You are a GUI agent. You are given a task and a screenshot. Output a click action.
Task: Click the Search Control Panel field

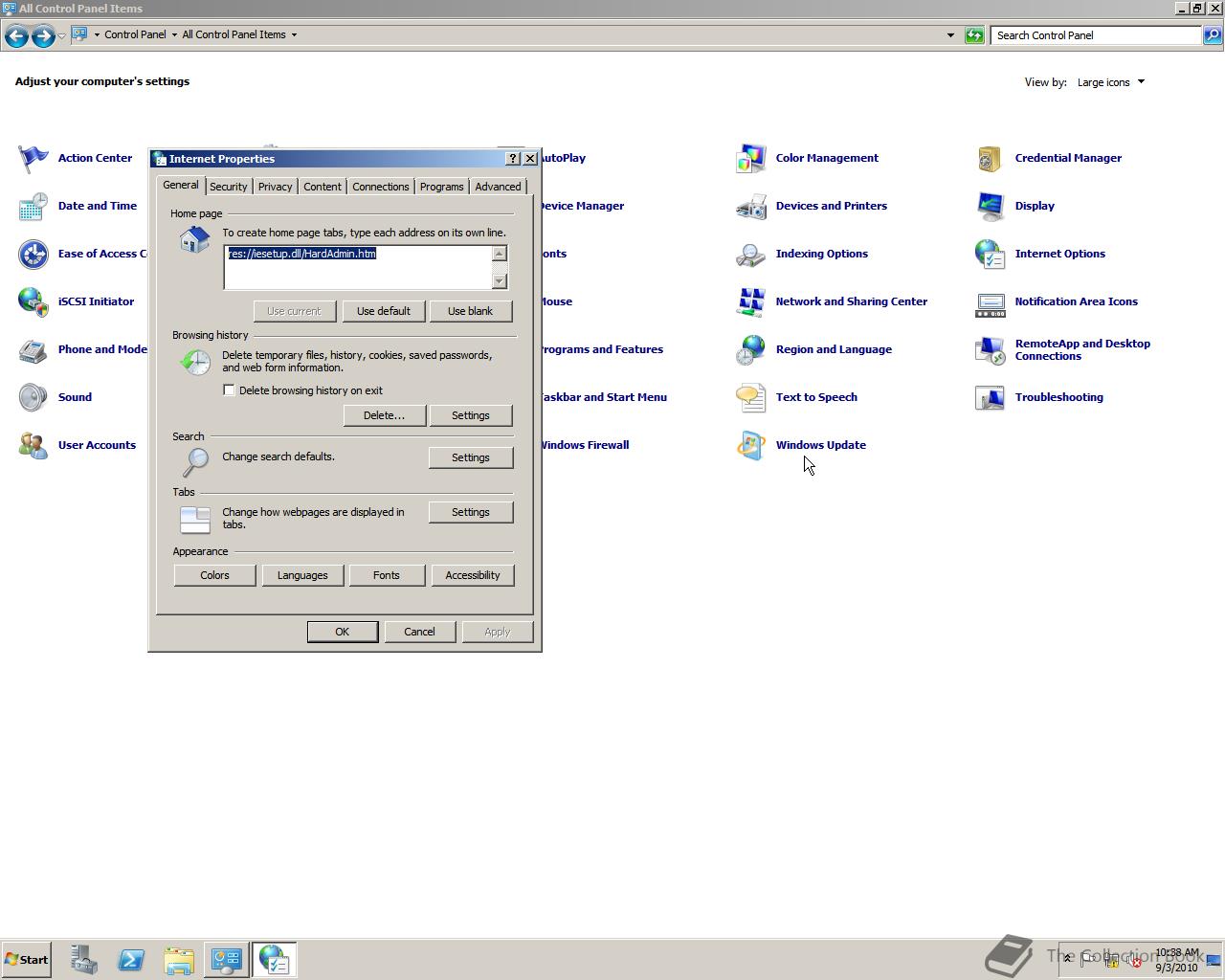point(1096,35)
